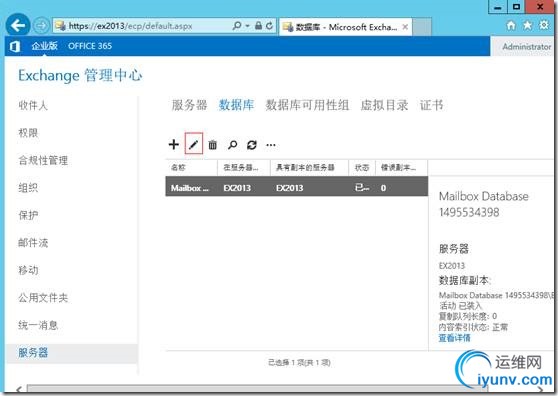Screen dimensions: 558x396
Task: Open 移动 in the left navigation
Action: 28,270
